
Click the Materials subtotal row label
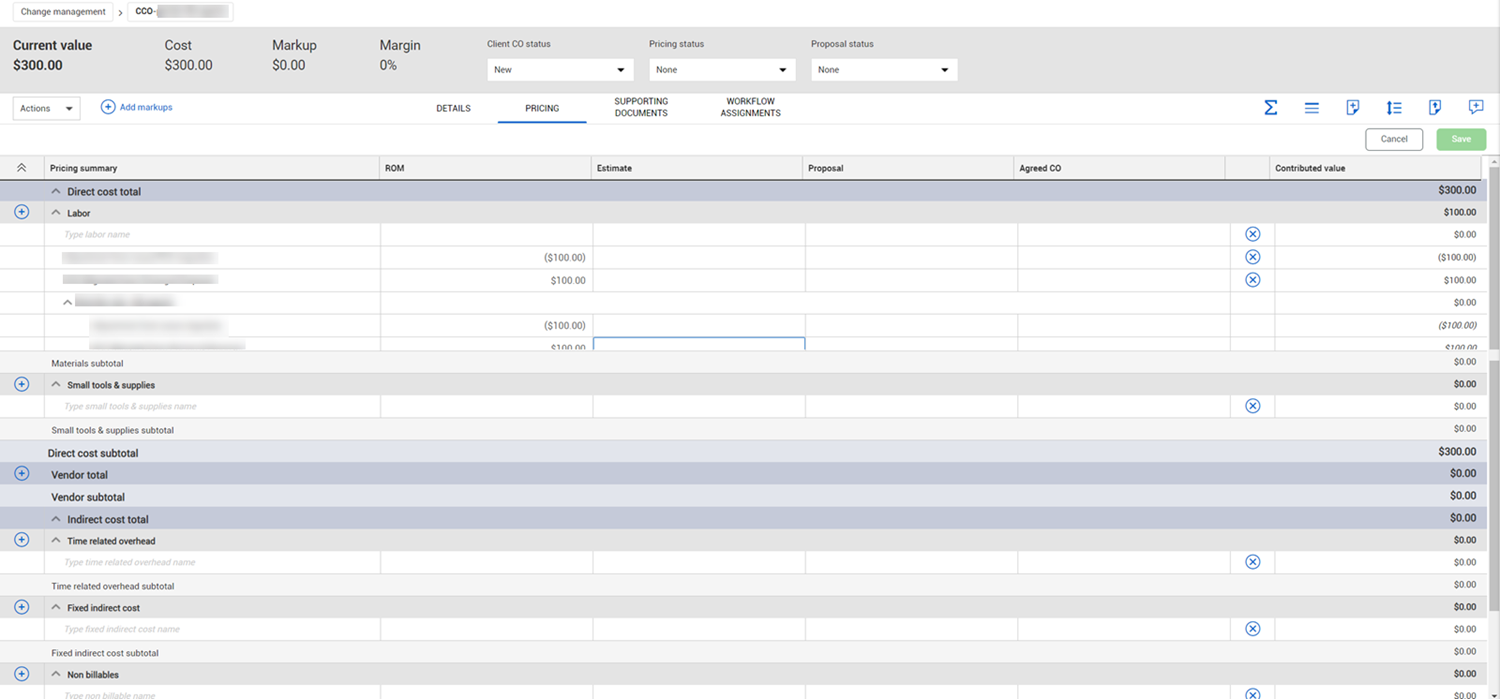[87, 363]
